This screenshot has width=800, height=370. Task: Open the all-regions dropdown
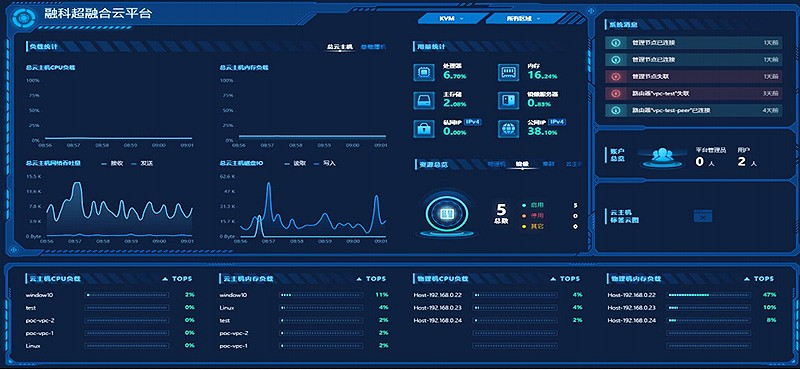(524, 18)
